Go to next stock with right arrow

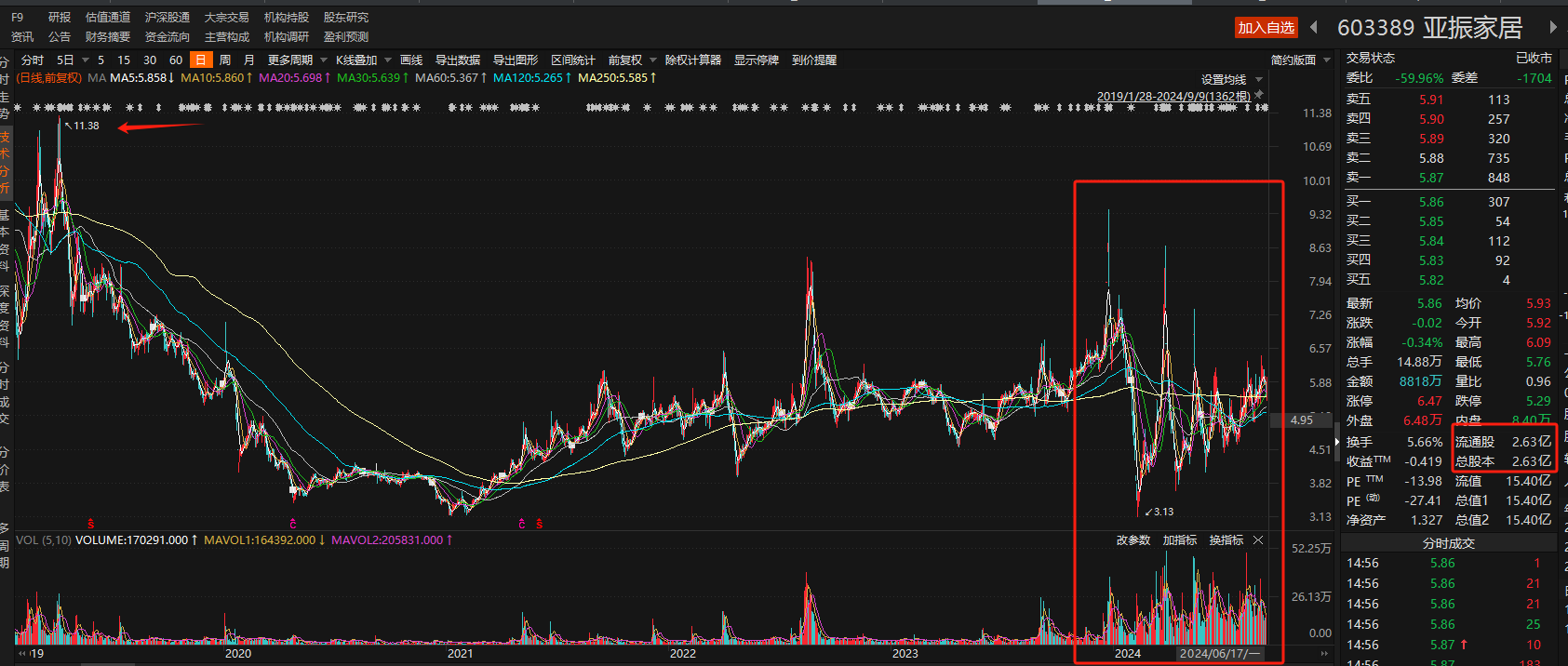click(x=1553, y=27)
